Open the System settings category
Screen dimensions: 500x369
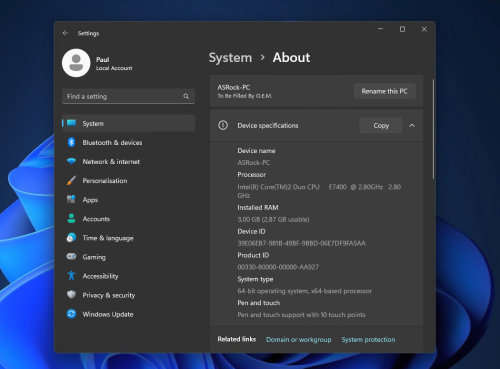[x=129, y=123]
